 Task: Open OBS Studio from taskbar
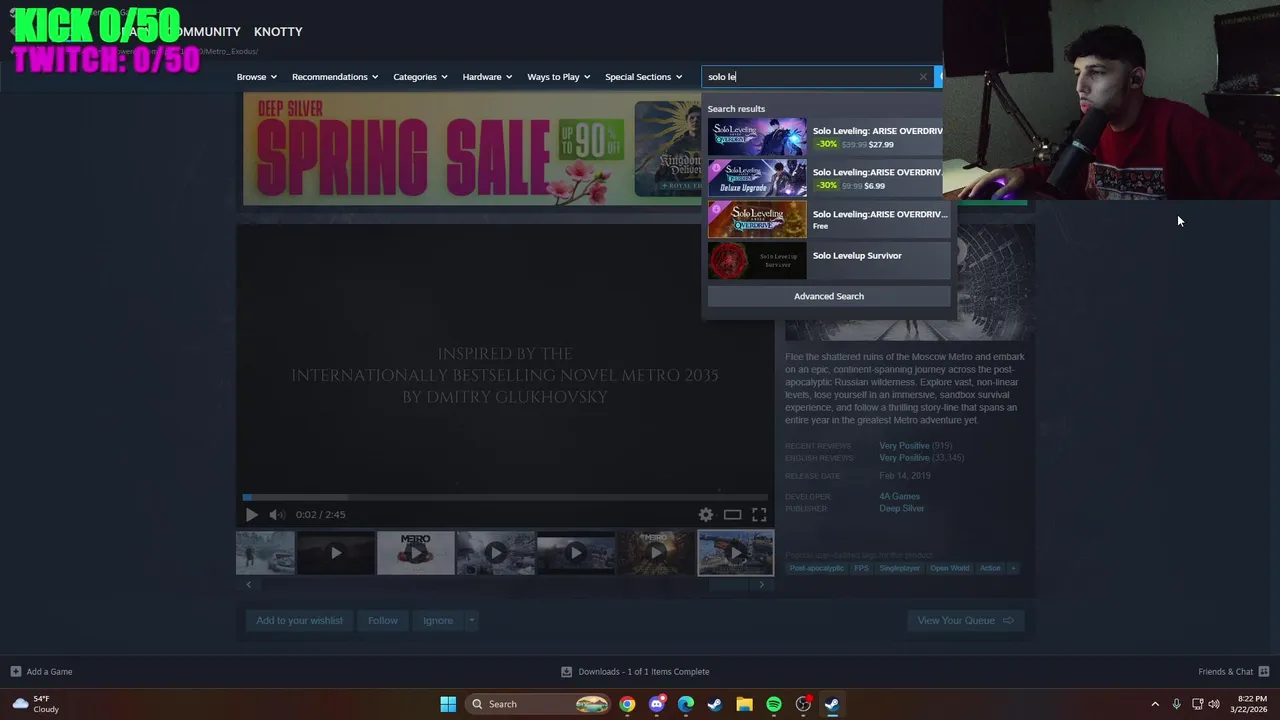[x=803, y=704]
